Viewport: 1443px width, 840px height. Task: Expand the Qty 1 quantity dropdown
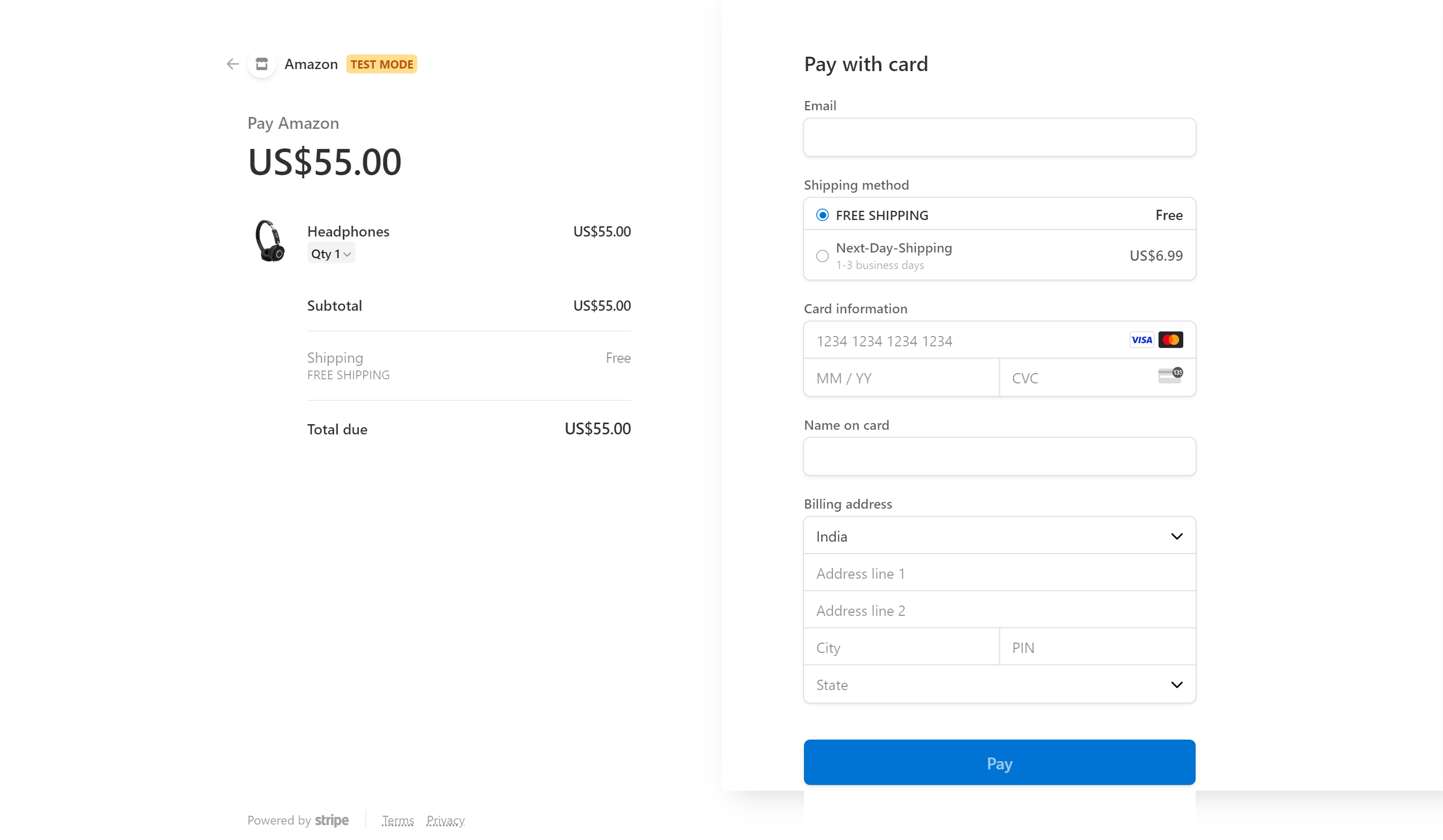click(331, 253)
